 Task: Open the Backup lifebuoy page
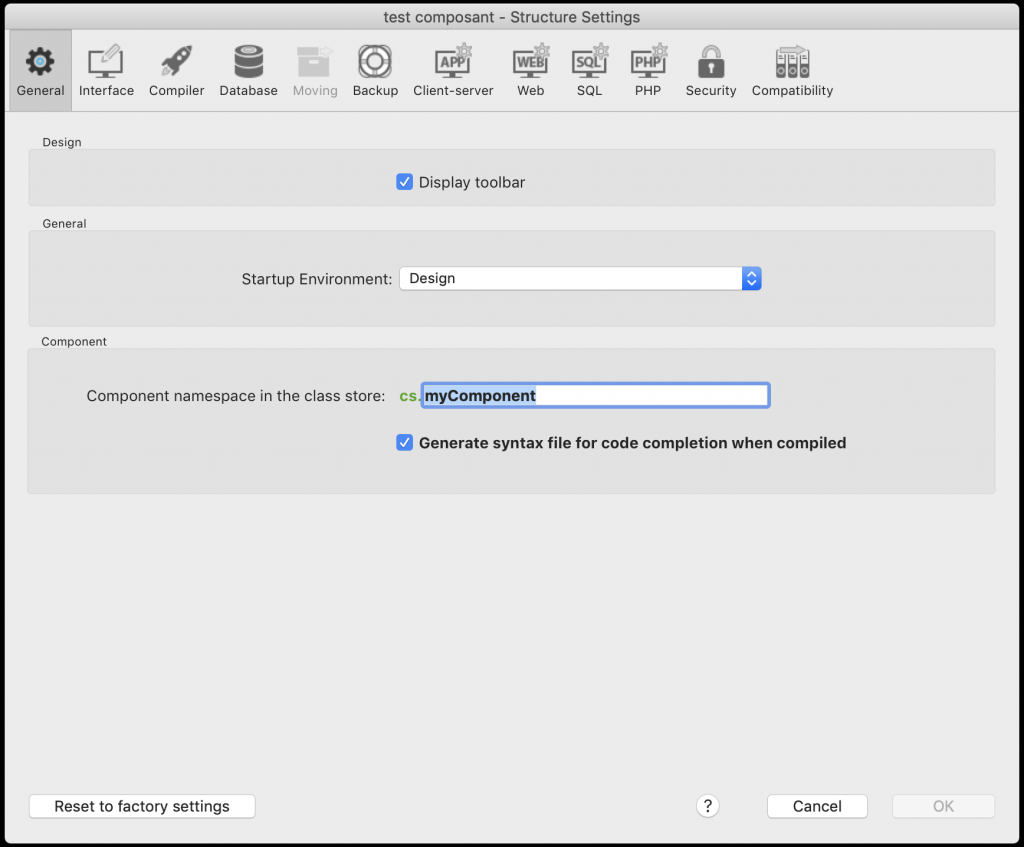point(375,71)
